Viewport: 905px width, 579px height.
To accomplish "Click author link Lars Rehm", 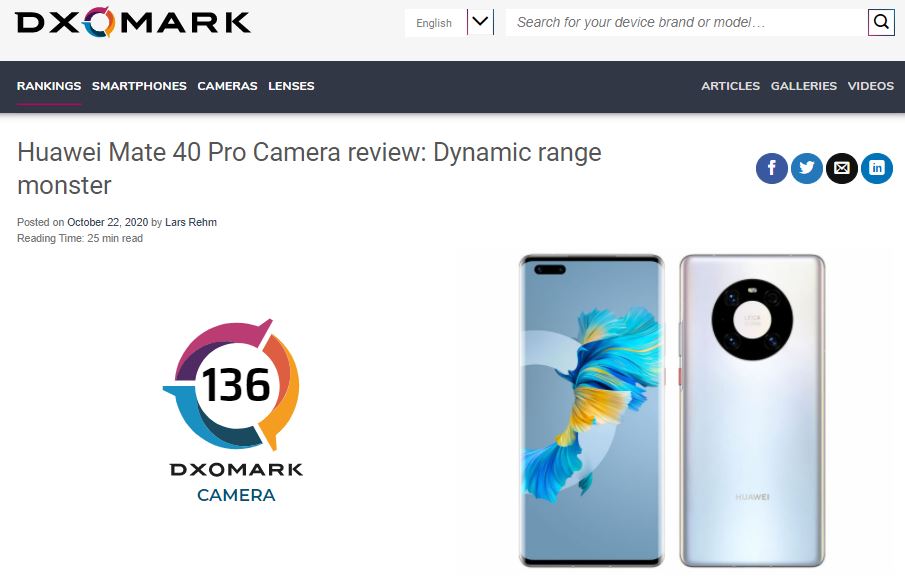I will point(191,222).
